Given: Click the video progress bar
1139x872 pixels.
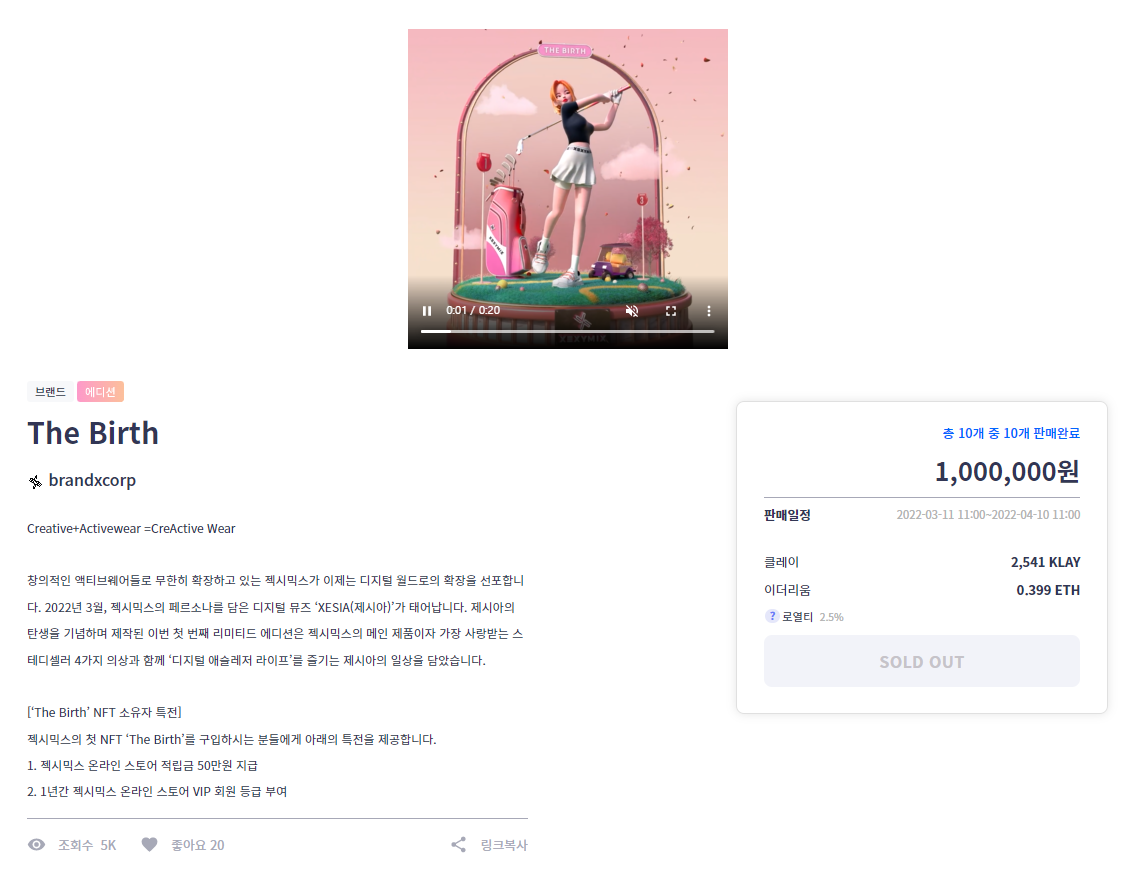Looking at the screenshot, I should click(x=567, y=331).
